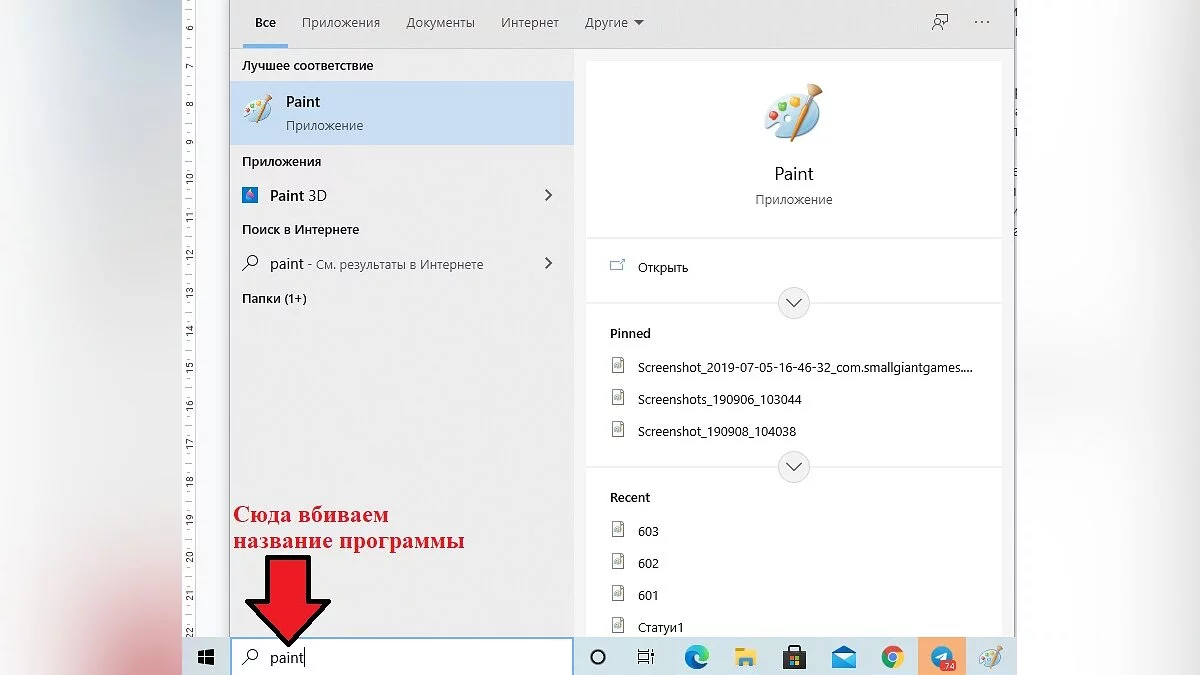Image resolution: width=1200 pixels, height=675 pixels.
Task: Click the file icon next to 602
Action: click(x=618, y=562)
